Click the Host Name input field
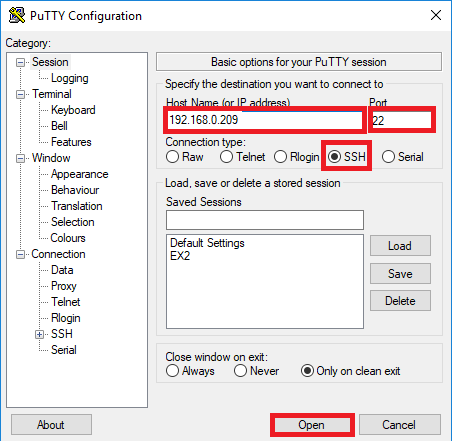 [265, 120]
